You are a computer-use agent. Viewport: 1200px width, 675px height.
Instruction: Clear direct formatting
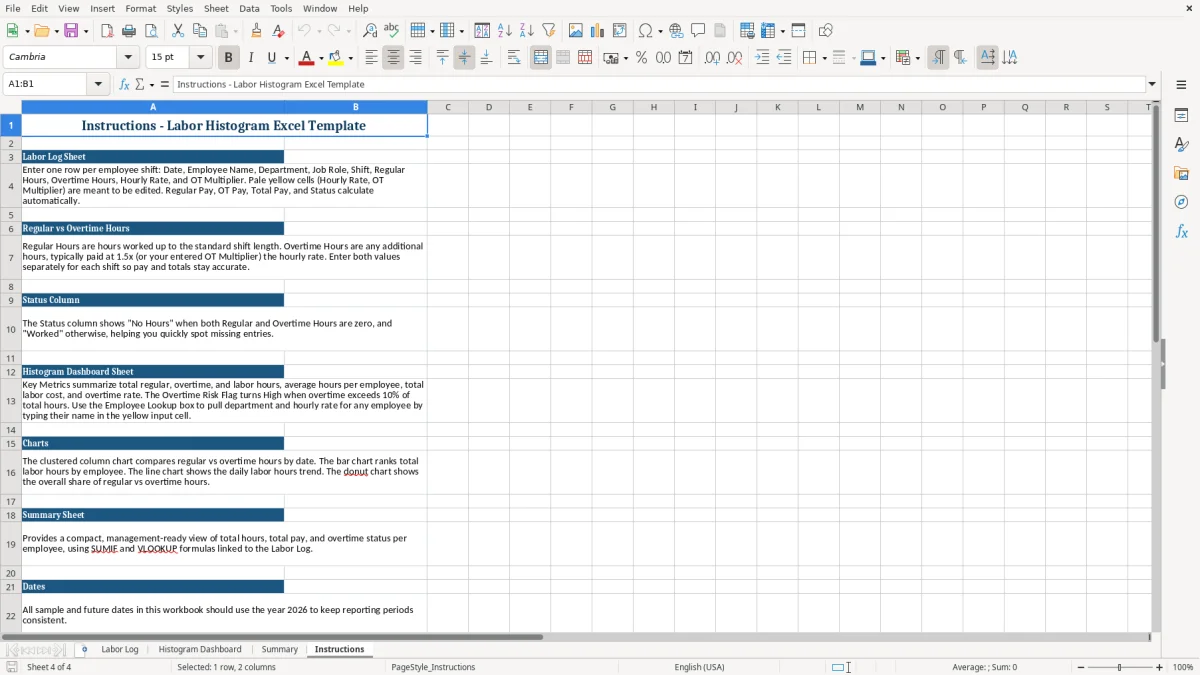278,31
